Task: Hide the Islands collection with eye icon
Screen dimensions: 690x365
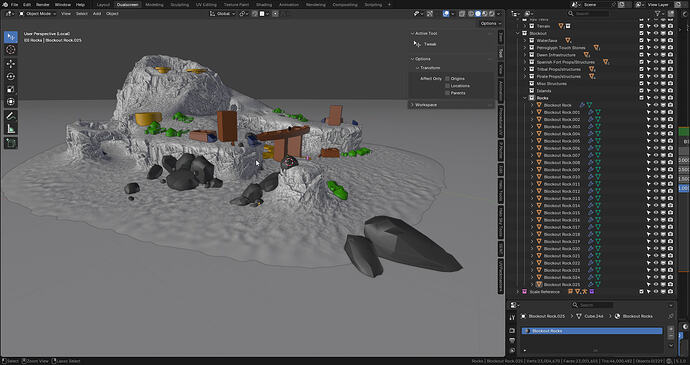Action: (x=656, y=91)
